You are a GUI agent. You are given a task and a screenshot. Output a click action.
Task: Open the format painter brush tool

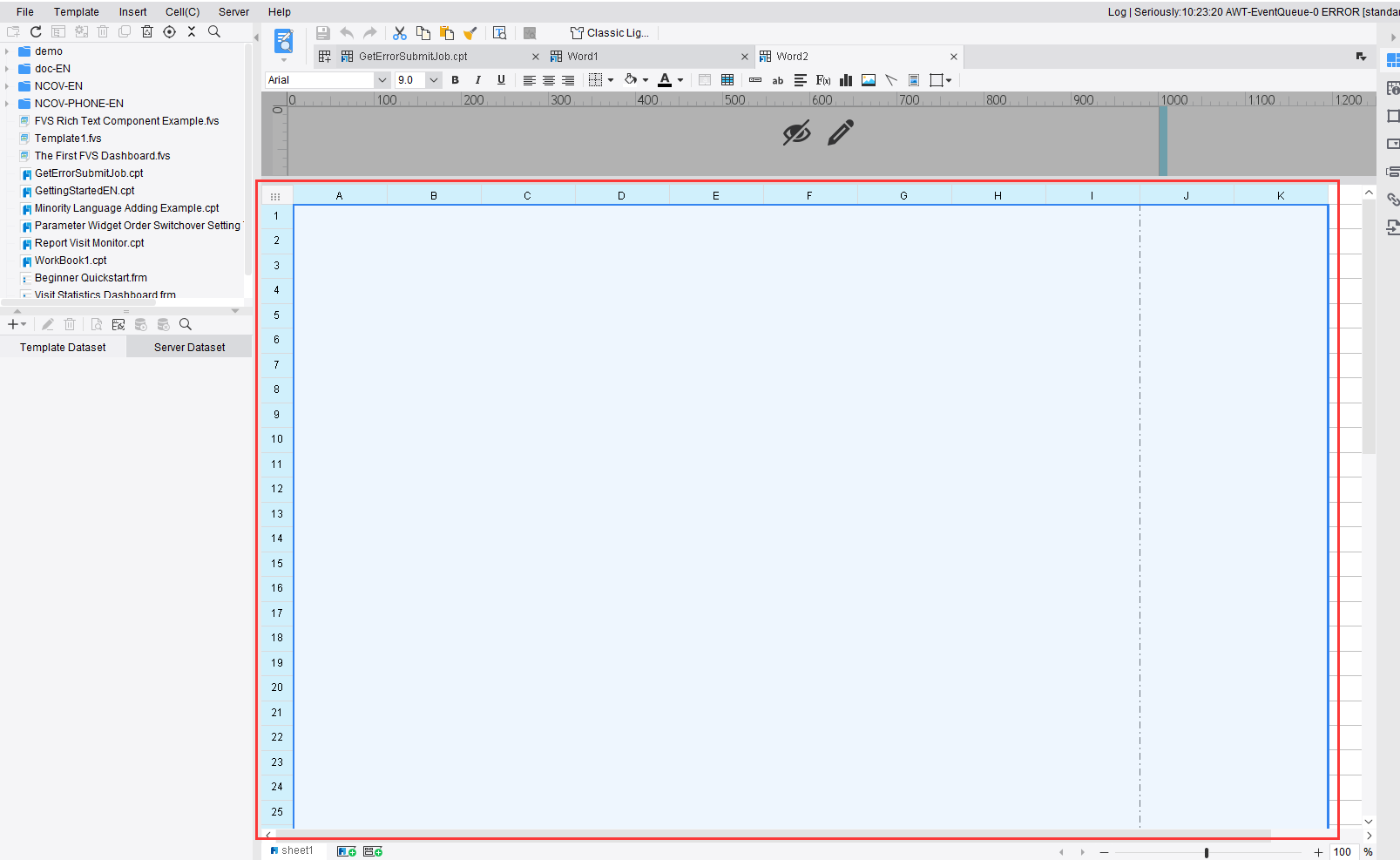pos(470,32)
